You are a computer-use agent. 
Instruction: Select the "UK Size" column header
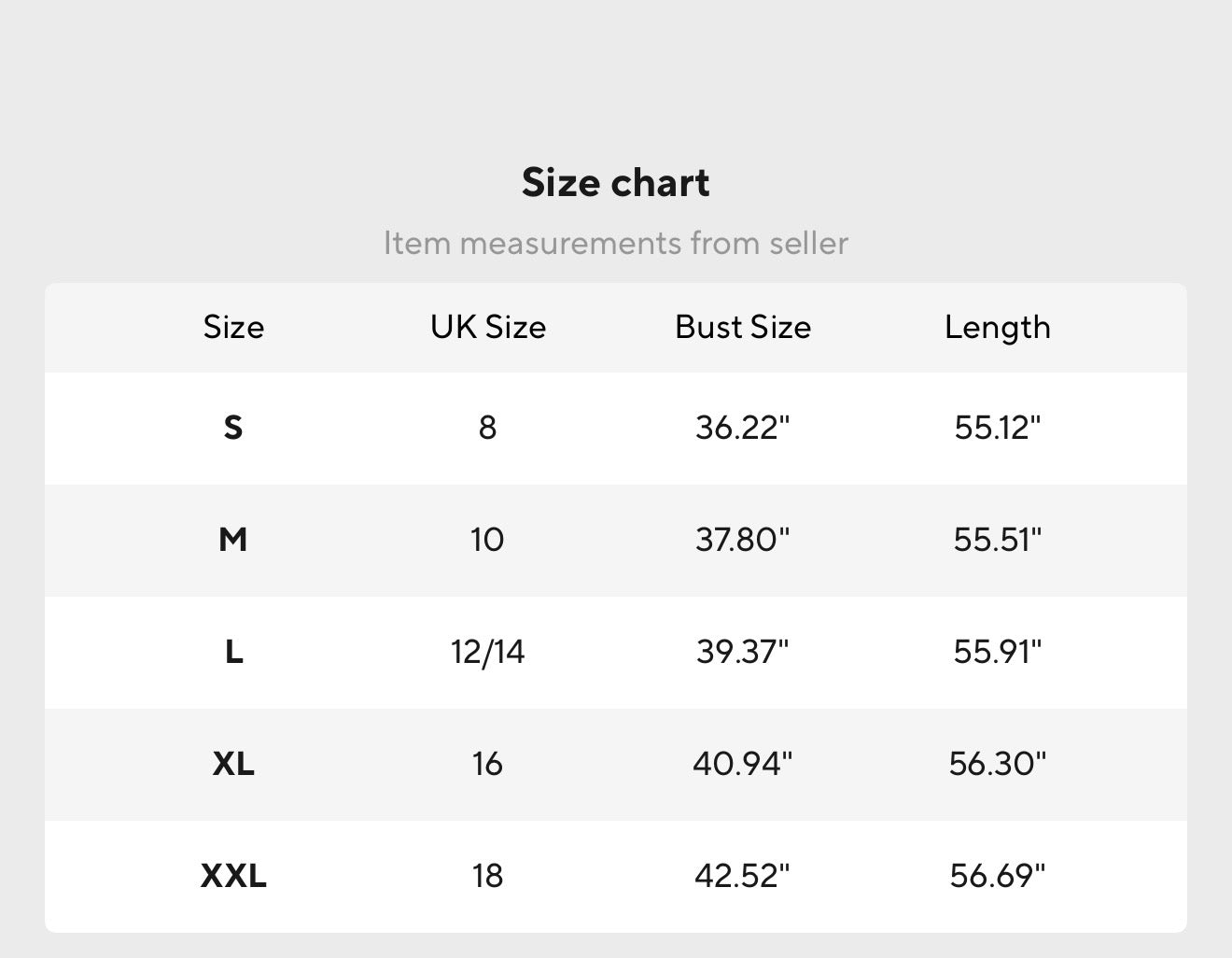coord(487,327)
